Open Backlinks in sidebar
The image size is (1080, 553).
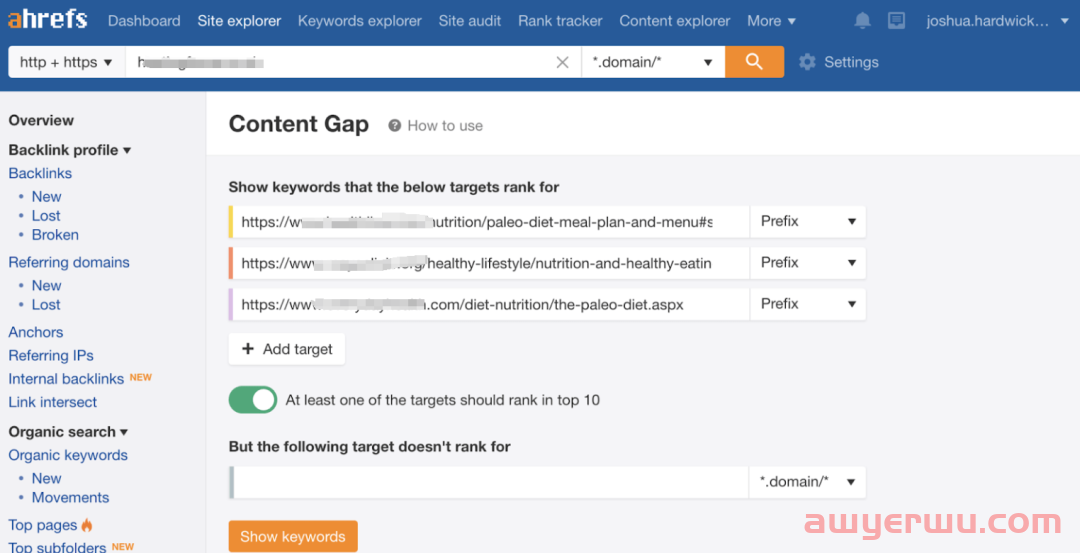(x=40, y=173)
